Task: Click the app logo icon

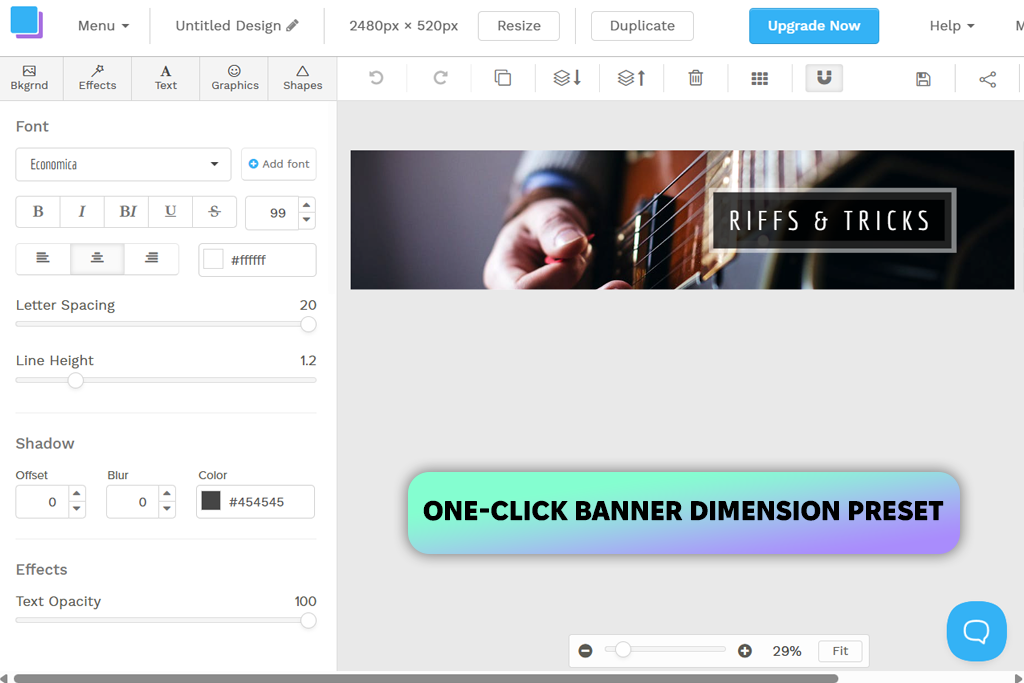Action: (x=27, y=22)
